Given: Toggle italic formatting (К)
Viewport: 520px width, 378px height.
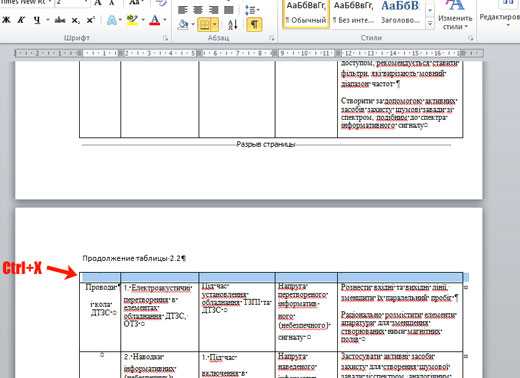Looking at the screenshot, I should pyautogui.click(x=21, y=20).
